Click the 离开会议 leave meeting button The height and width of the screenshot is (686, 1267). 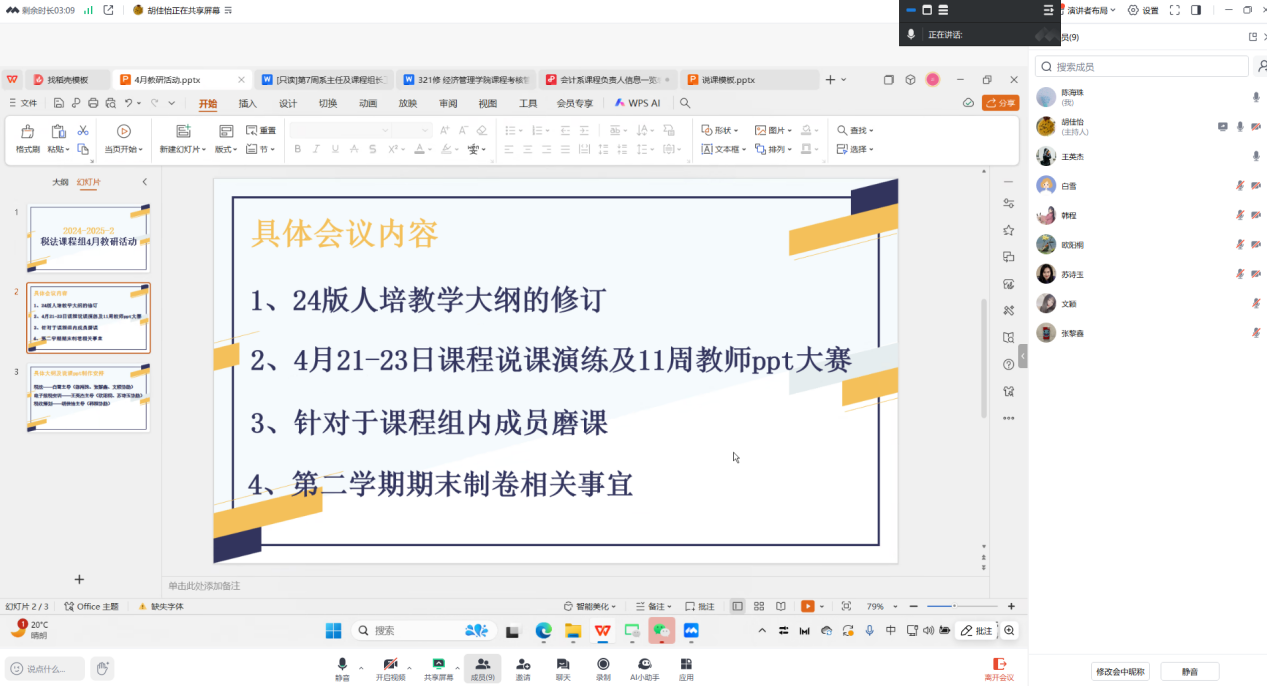[x=998, y=668]
